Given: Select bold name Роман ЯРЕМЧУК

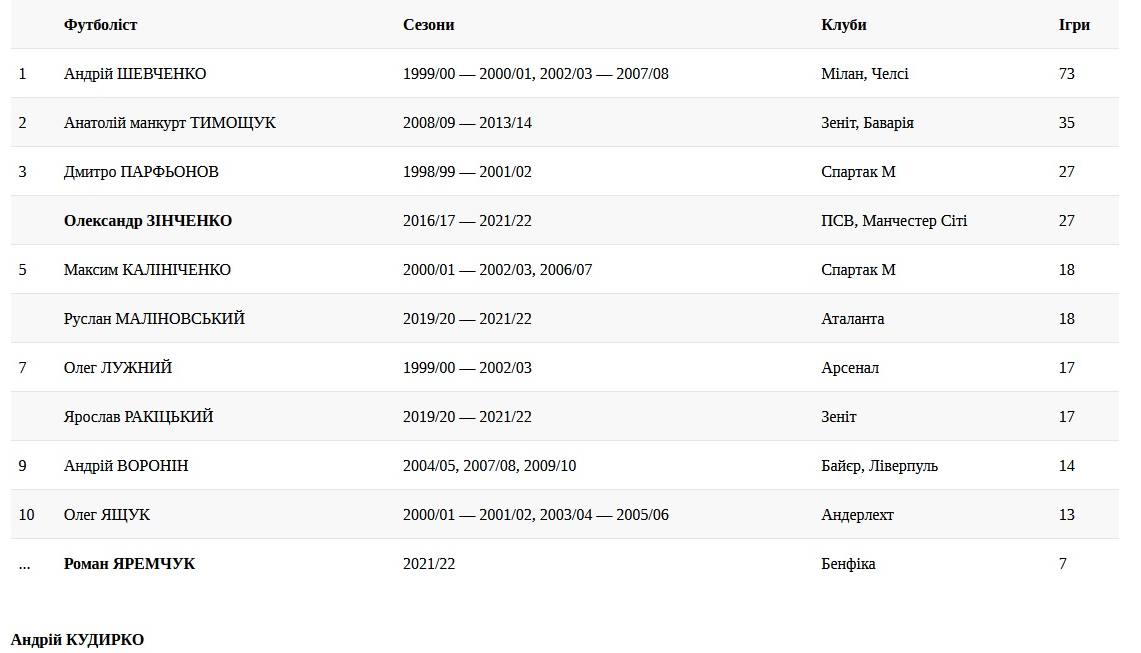Looking at the screenshot, I should (x=129, y=564).
